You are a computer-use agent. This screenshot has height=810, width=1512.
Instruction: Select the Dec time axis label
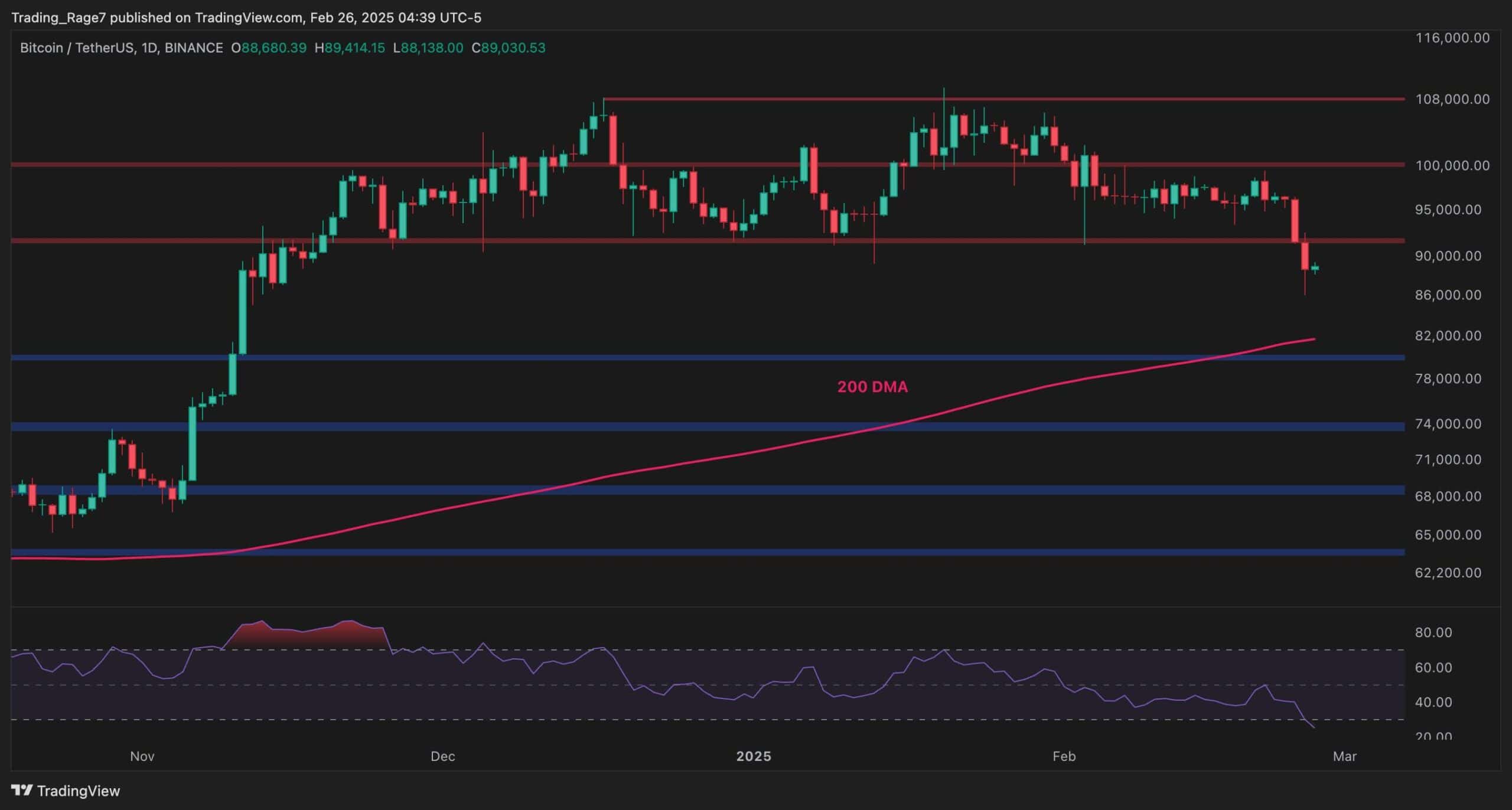pyautogui.click(x=443, y=756)
